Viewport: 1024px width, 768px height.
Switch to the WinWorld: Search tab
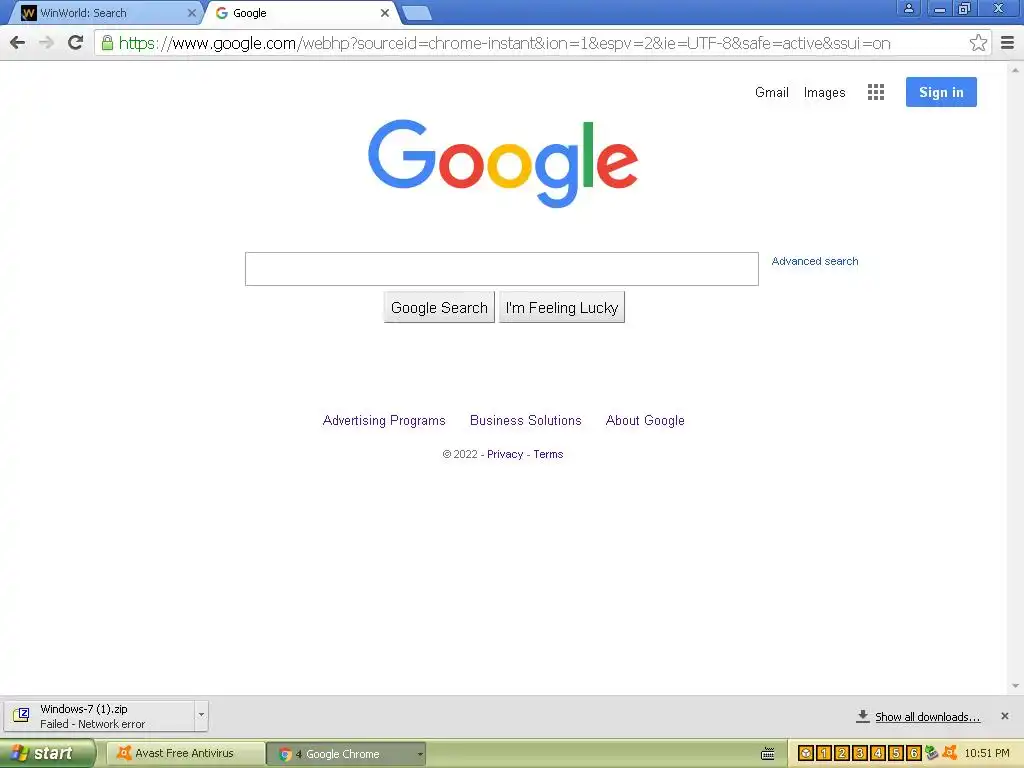104,13
